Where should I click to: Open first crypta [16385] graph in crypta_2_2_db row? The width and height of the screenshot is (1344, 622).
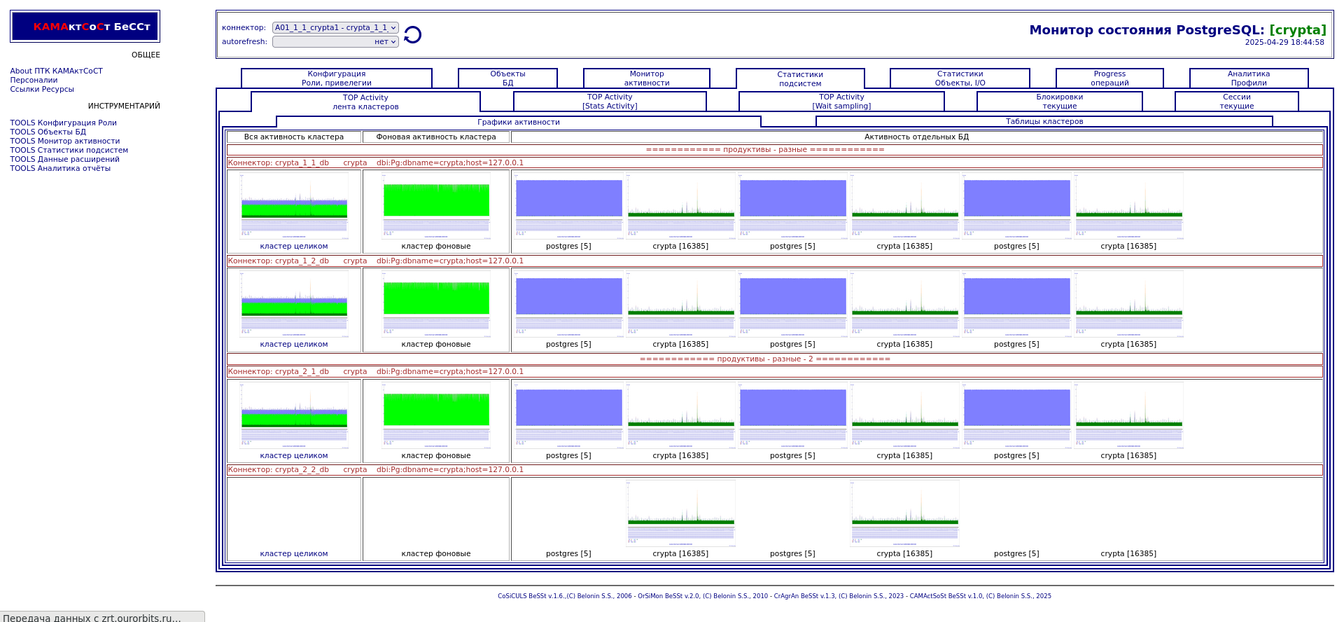pyautogui.click(x=680, y=513)
